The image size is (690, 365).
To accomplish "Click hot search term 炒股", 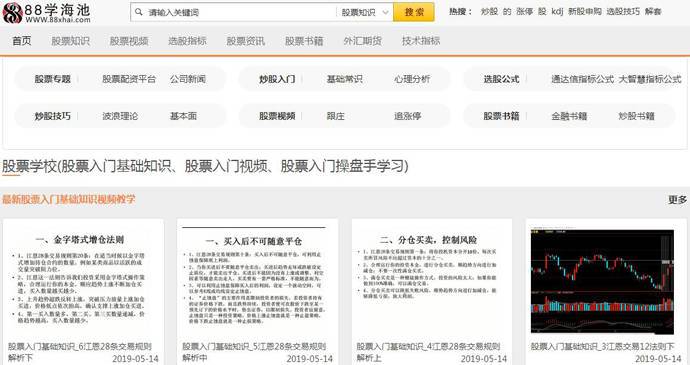I will pos(489,11).
